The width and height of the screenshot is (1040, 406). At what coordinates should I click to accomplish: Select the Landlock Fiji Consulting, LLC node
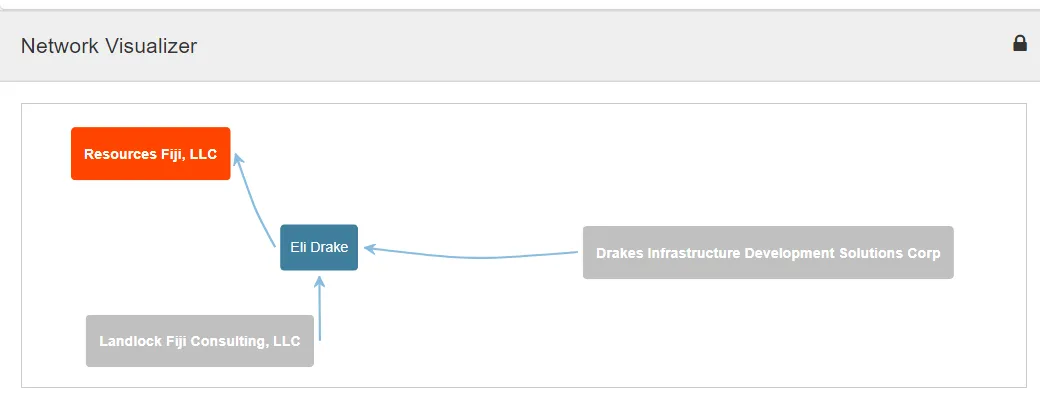[199, 341]
